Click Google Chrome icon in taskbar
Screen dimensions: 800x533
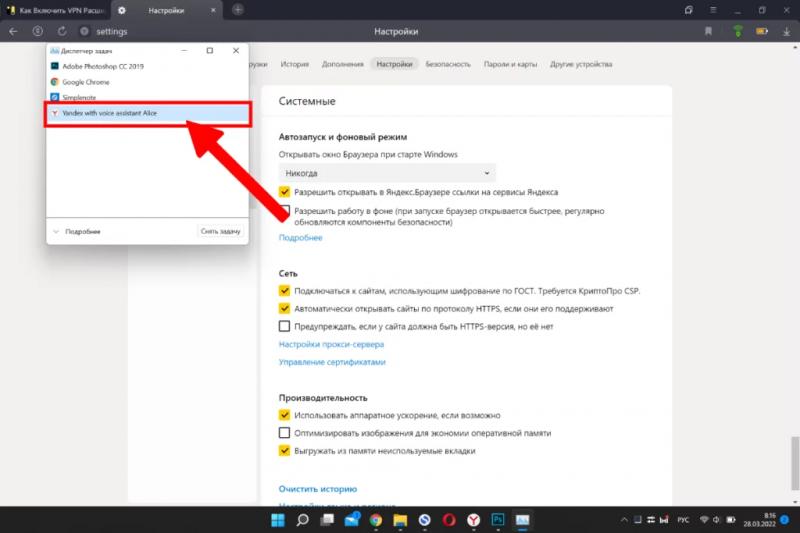click(x=375, y=520)
